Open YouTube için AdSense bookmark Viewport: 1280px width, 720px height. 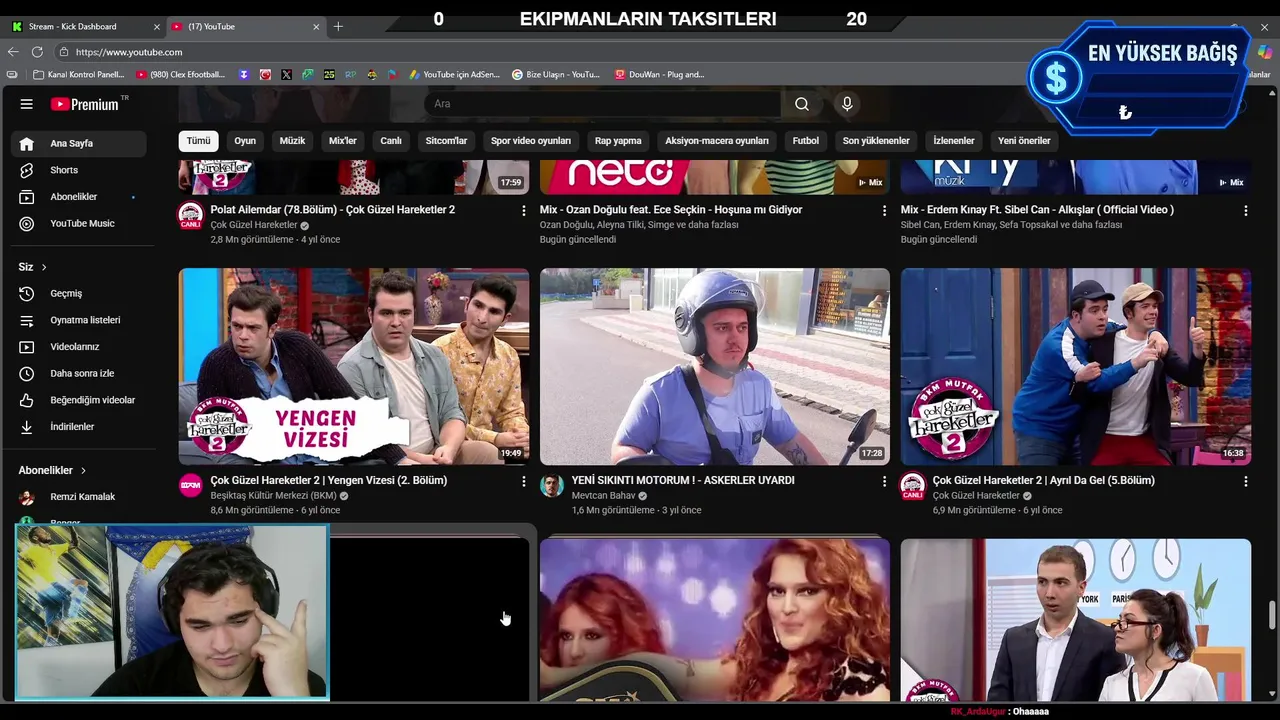(454, 74)
